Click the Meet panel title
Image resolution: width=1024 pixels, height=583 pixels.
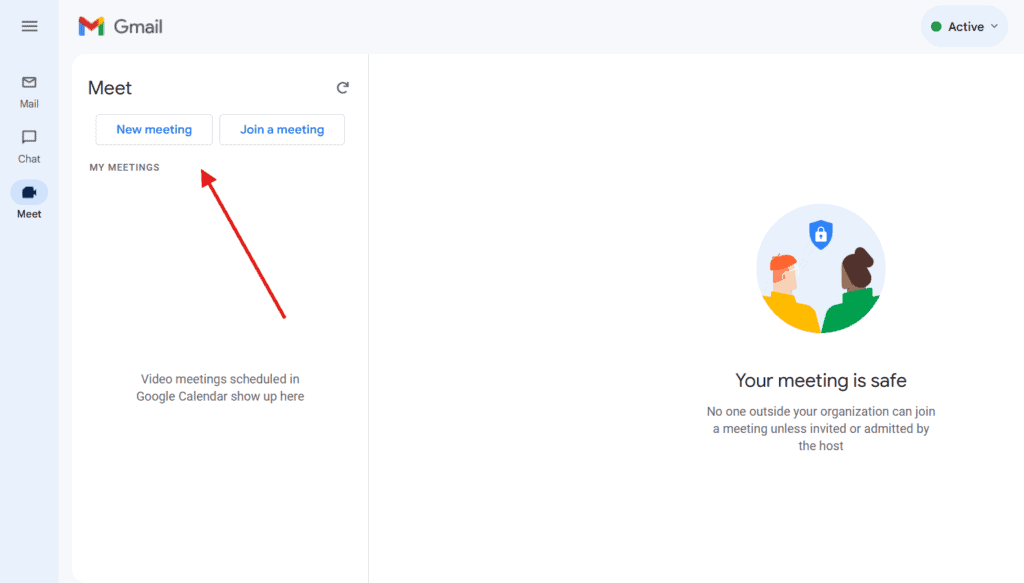point(110,88)
